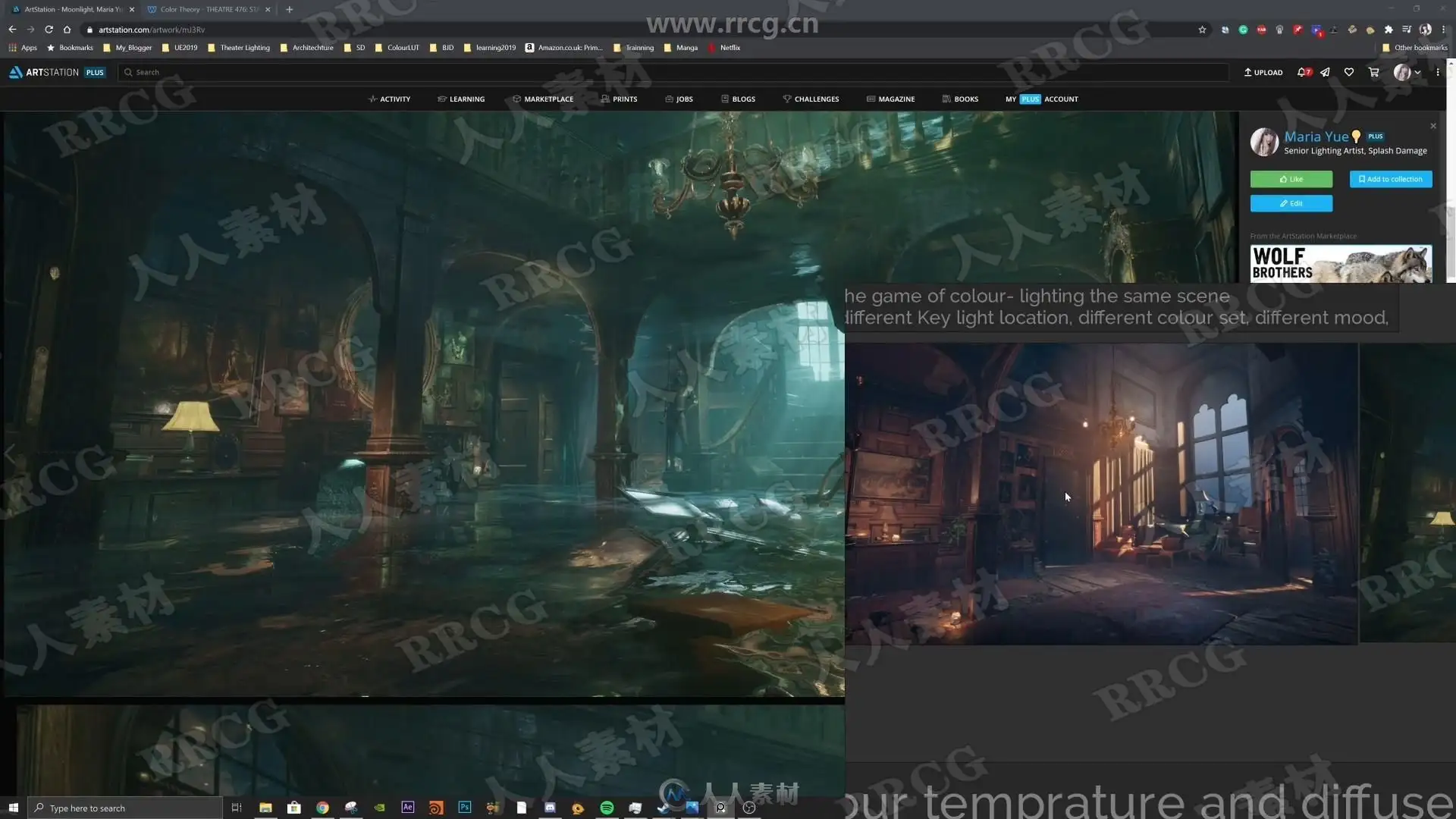Open the shopping cart icon
Viewport: 1456px width, 819px height.
[1373, 72]
